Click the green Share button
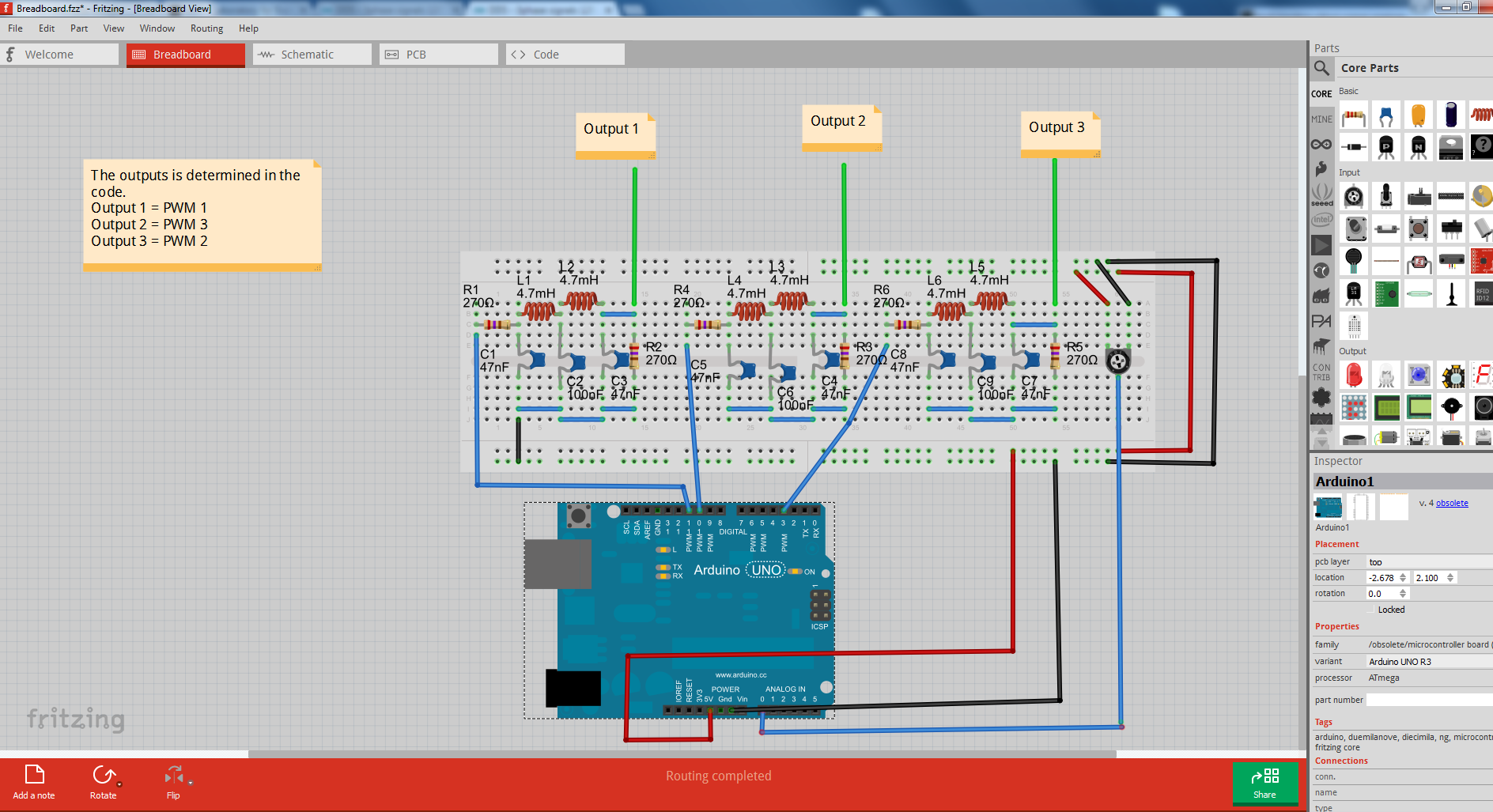Screen dimensions: 1493x812 (1265, 783)
